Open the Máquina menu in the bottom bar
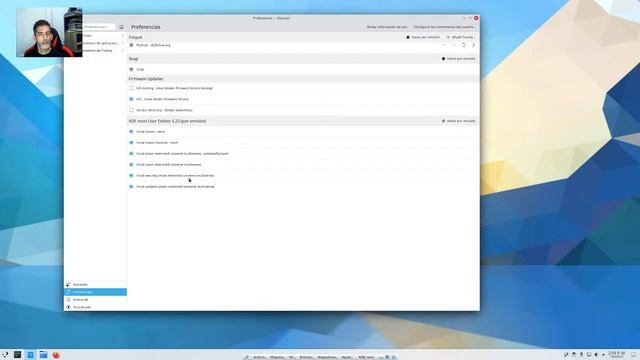640x360 pixels. pos(277,357)
